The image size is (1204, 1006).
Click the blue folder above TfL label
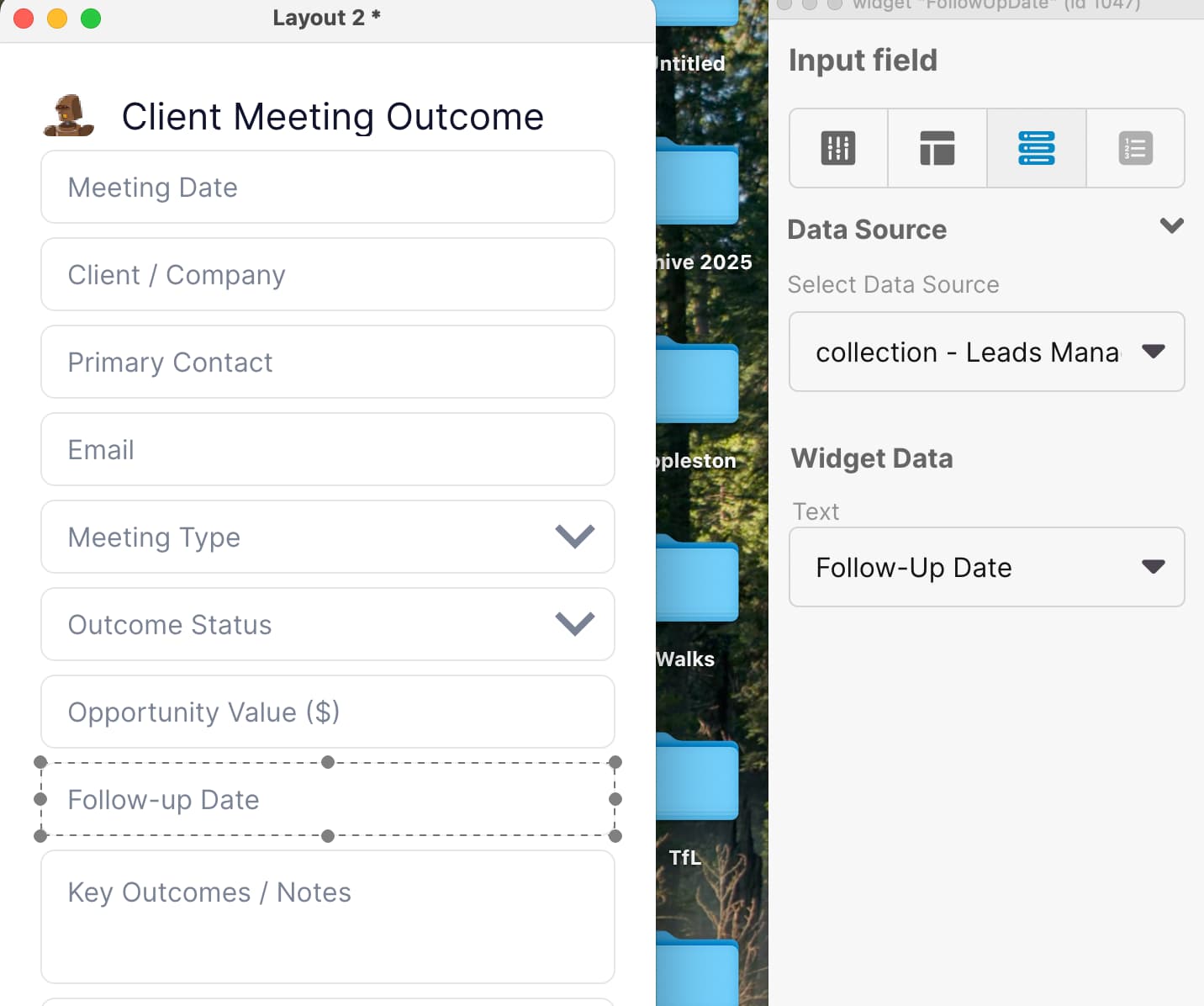697,777
